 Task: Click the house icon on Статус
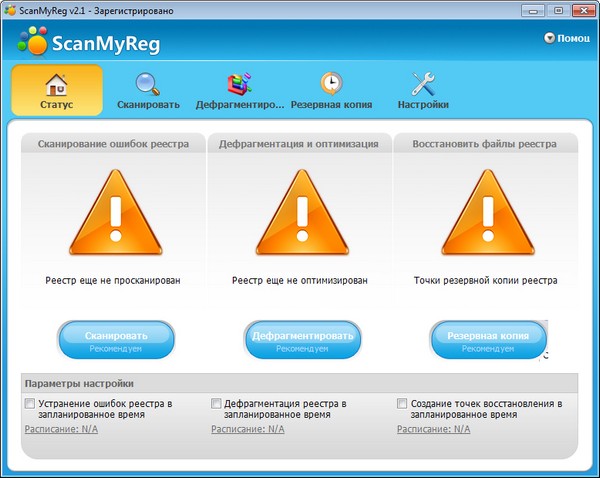tap(56, 85)
